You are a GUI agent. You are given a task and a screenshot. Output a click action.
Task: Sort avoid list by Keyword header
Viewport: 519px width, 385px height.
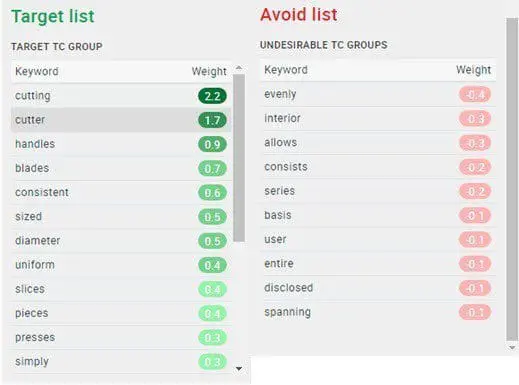(x=286, y=70)
